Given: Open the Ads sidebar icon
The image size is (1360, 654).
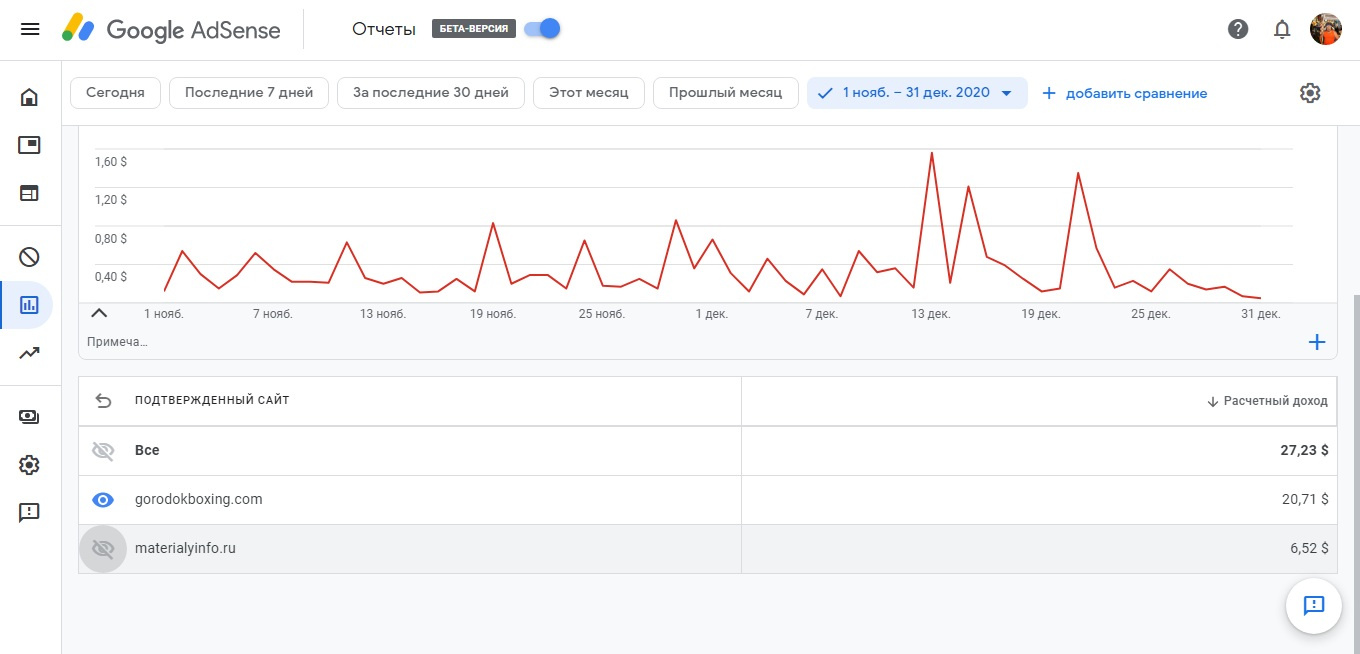Looking at the screenshot, I should click(29, 146).
